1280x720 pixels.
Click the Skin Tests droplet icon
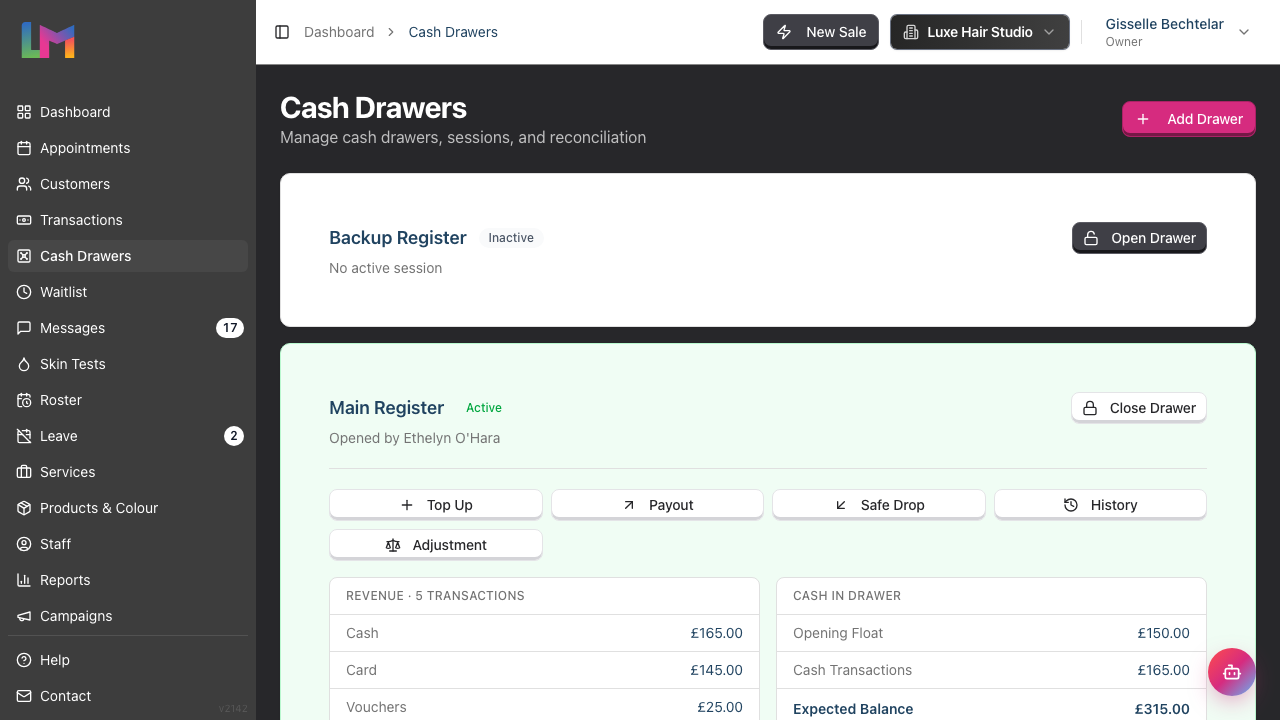(24, 364)
